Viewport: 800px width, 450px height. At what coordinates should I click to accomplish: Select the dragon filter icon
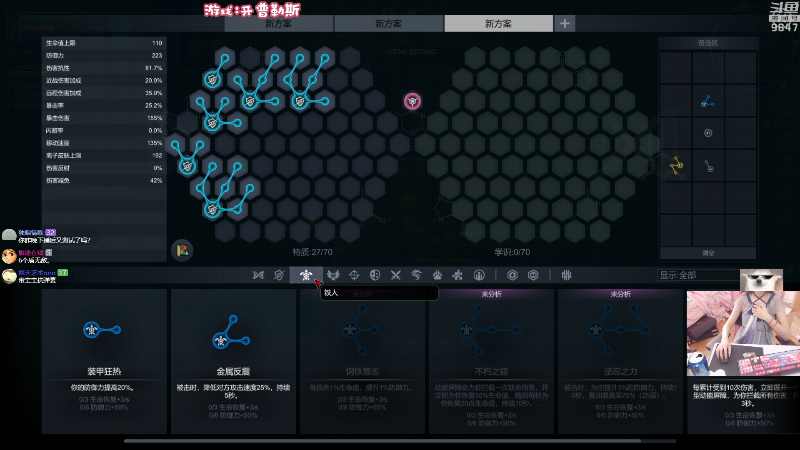tap(416, 275)
